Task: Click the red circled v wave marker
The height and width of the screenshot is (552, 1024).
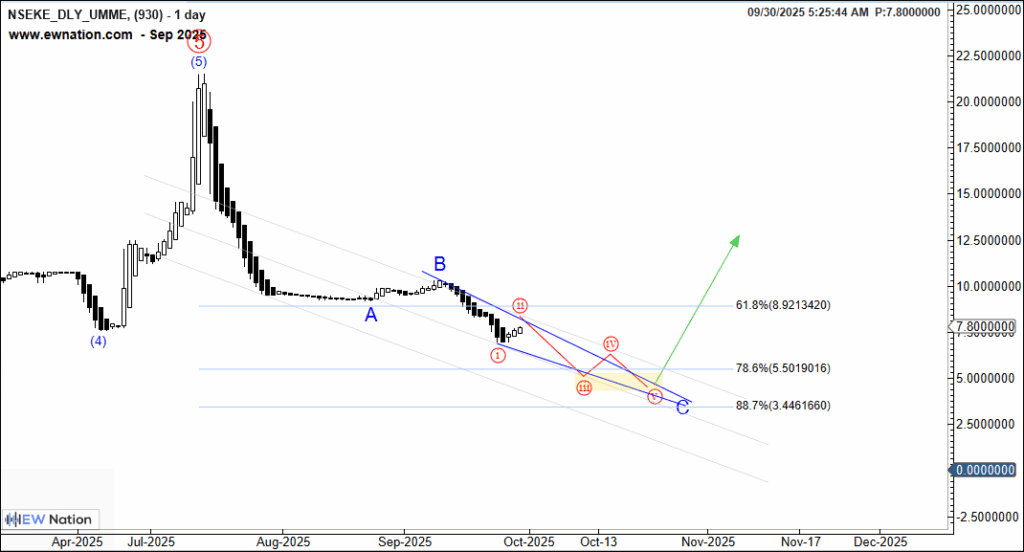Action: [x=654, y=396]
